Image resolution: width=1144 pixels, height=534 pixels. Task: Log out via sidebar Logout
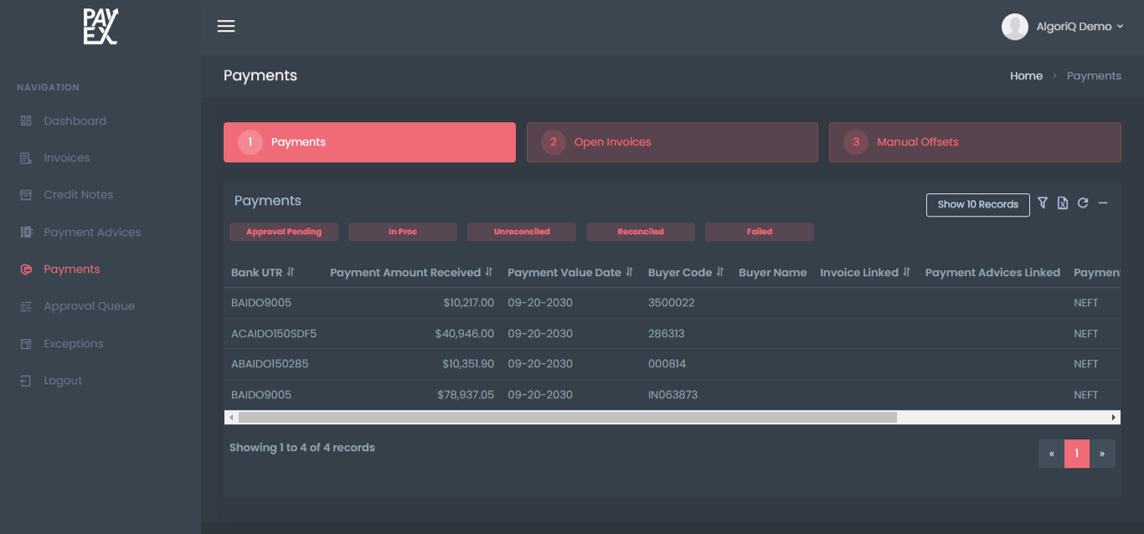click(63, 381)
